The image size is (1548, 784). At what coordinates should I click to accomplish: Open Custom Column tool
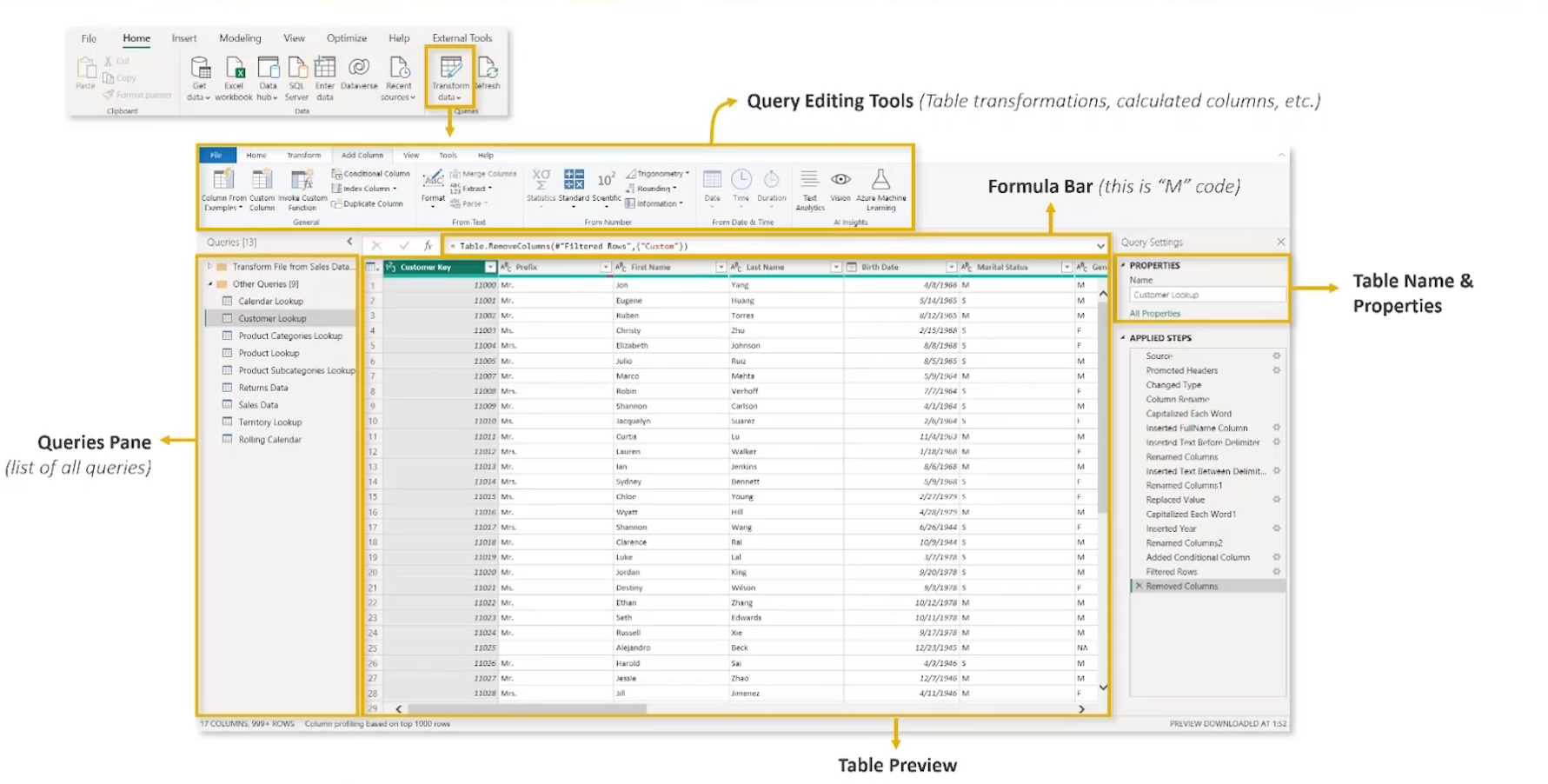[262, 181]
